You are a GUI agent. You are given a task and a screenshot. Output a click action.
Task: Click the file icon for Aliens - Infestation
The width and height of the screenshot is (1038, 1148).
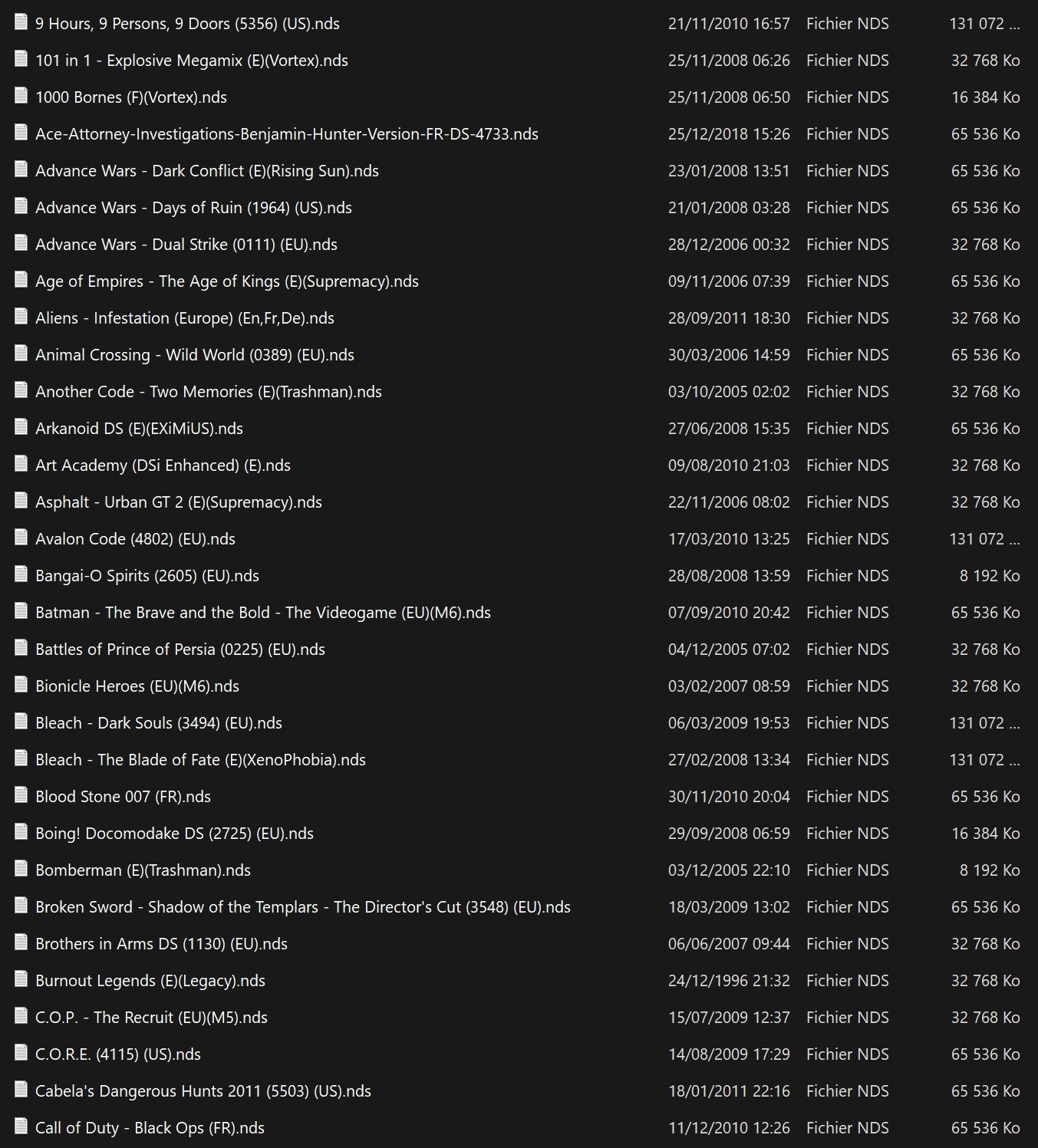21,317
